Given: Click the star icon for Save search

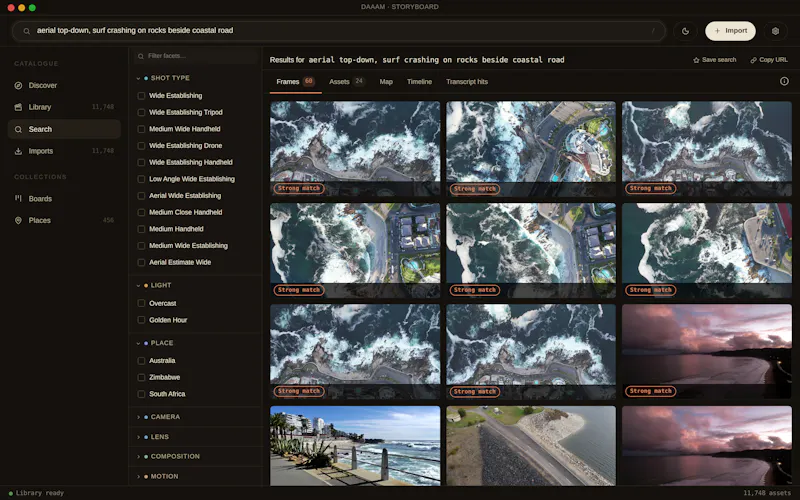Looking at the screenshot, I should coord(696,60).
